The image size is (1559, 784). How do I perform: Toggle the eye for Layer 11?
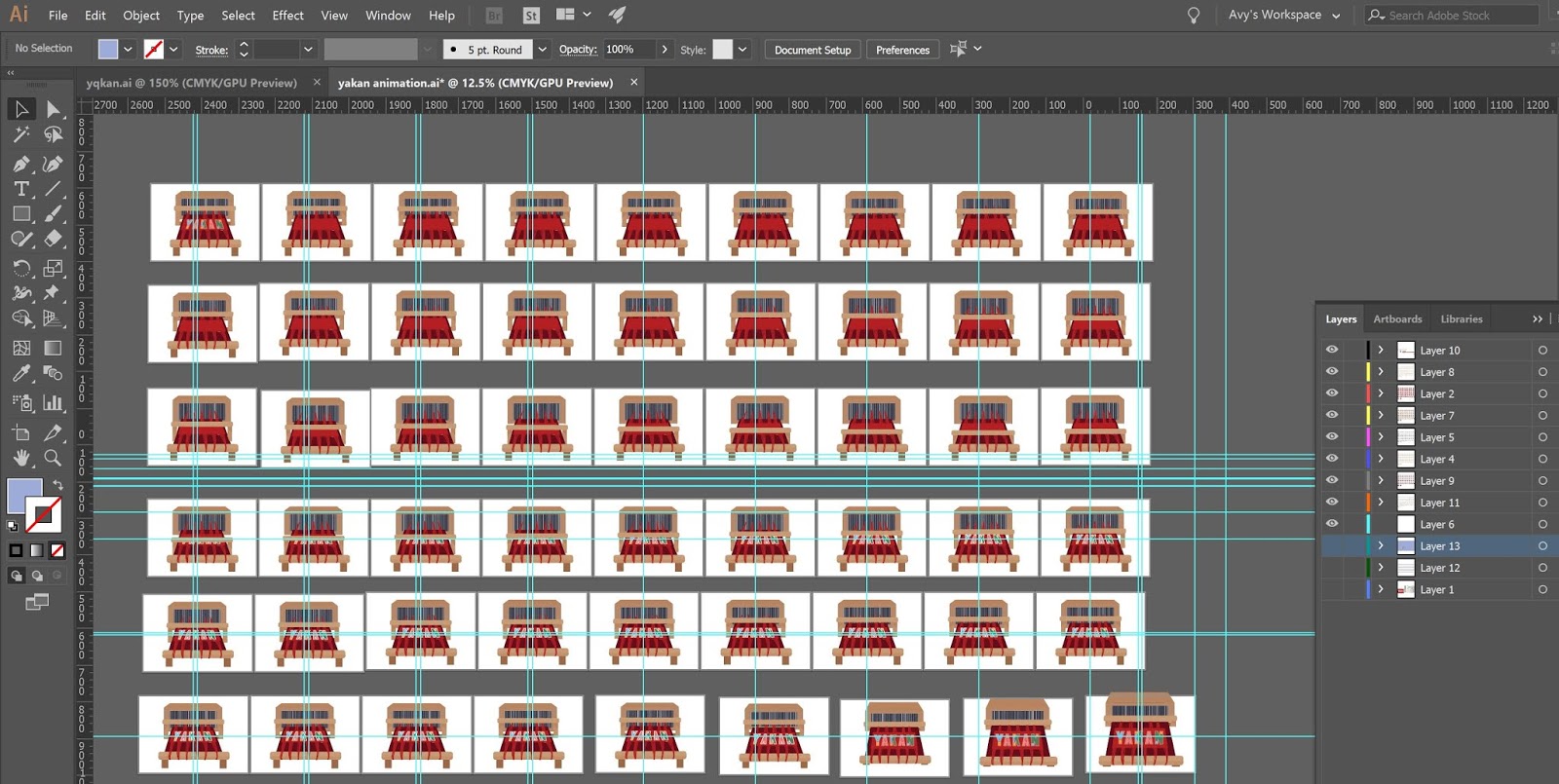coord(1332,502)
